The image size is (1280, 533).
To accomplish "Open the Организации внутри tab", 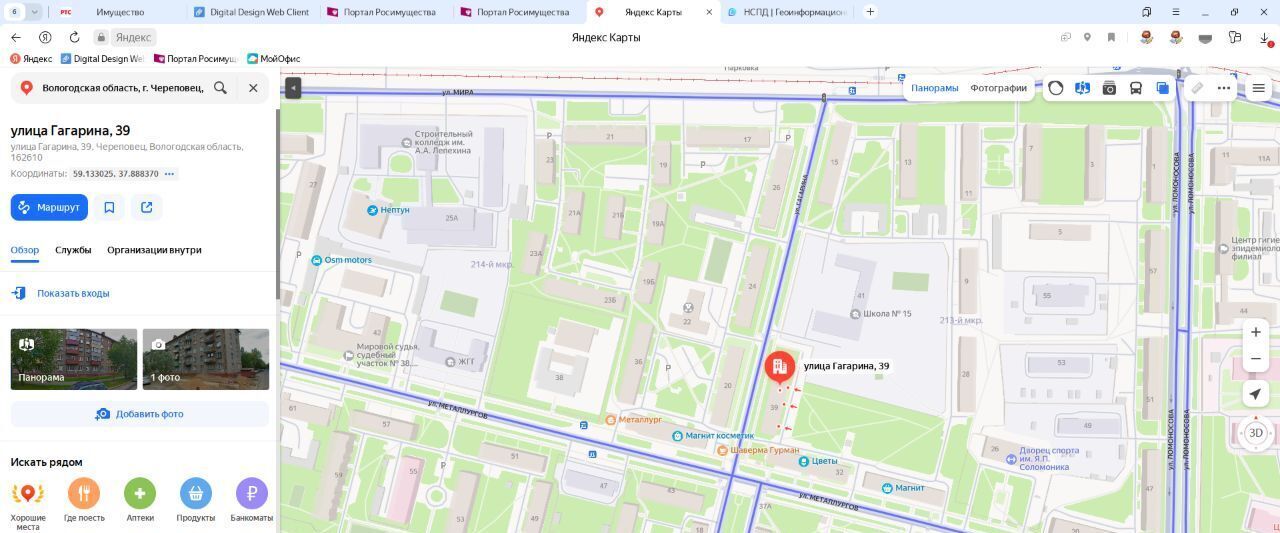I will pos(154,250).
